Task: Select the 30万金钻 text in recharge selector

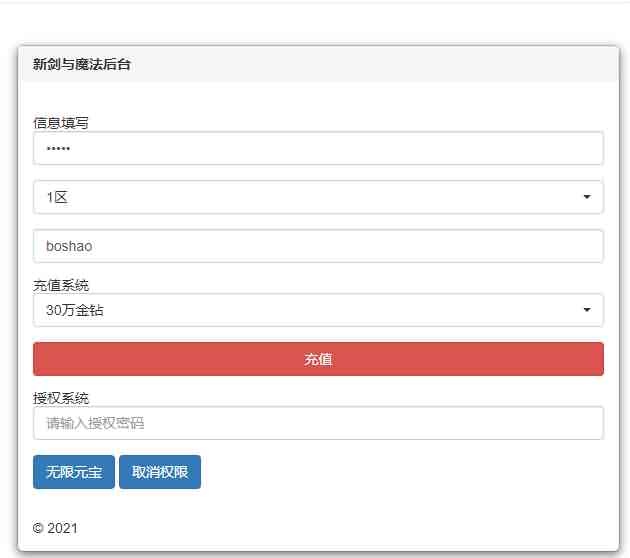Action: coord(75,310)
